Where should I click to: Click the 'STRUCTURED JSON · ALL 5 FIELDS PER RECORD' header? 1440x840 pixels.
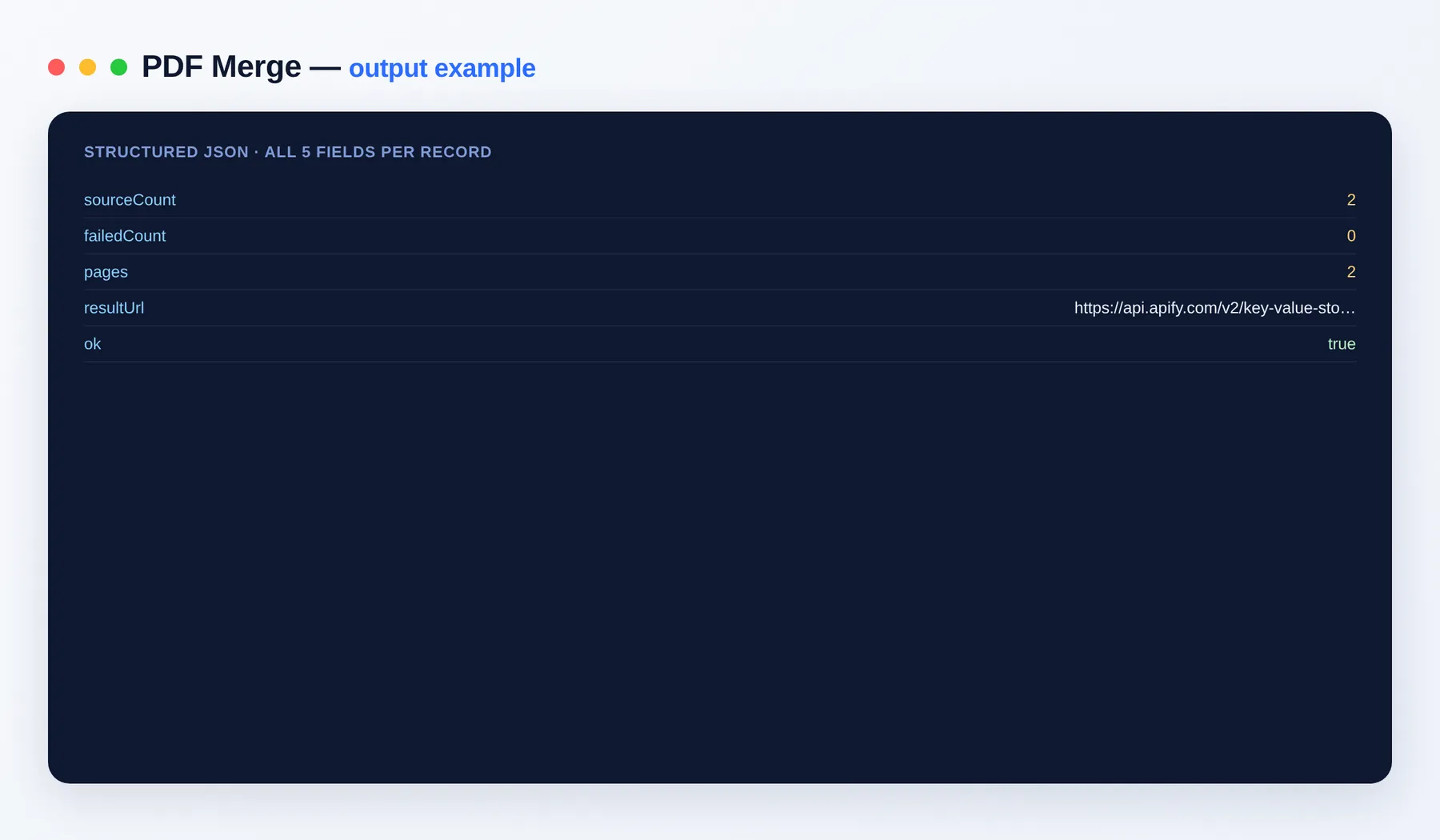288,152
